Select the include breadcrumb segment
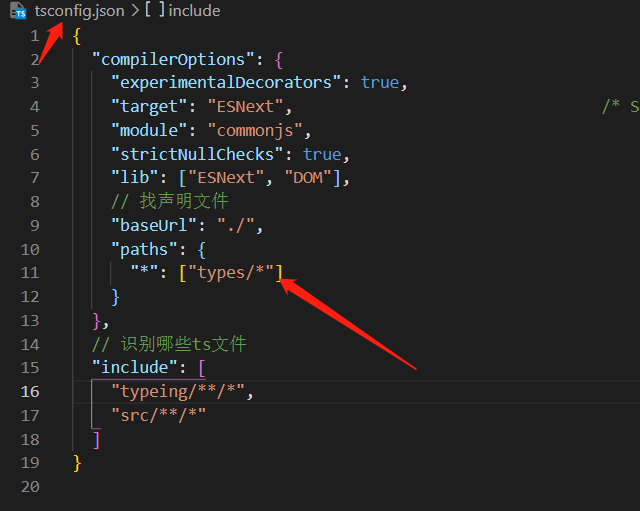The width and height of the screenshot is (640, 511). point(194,11)
